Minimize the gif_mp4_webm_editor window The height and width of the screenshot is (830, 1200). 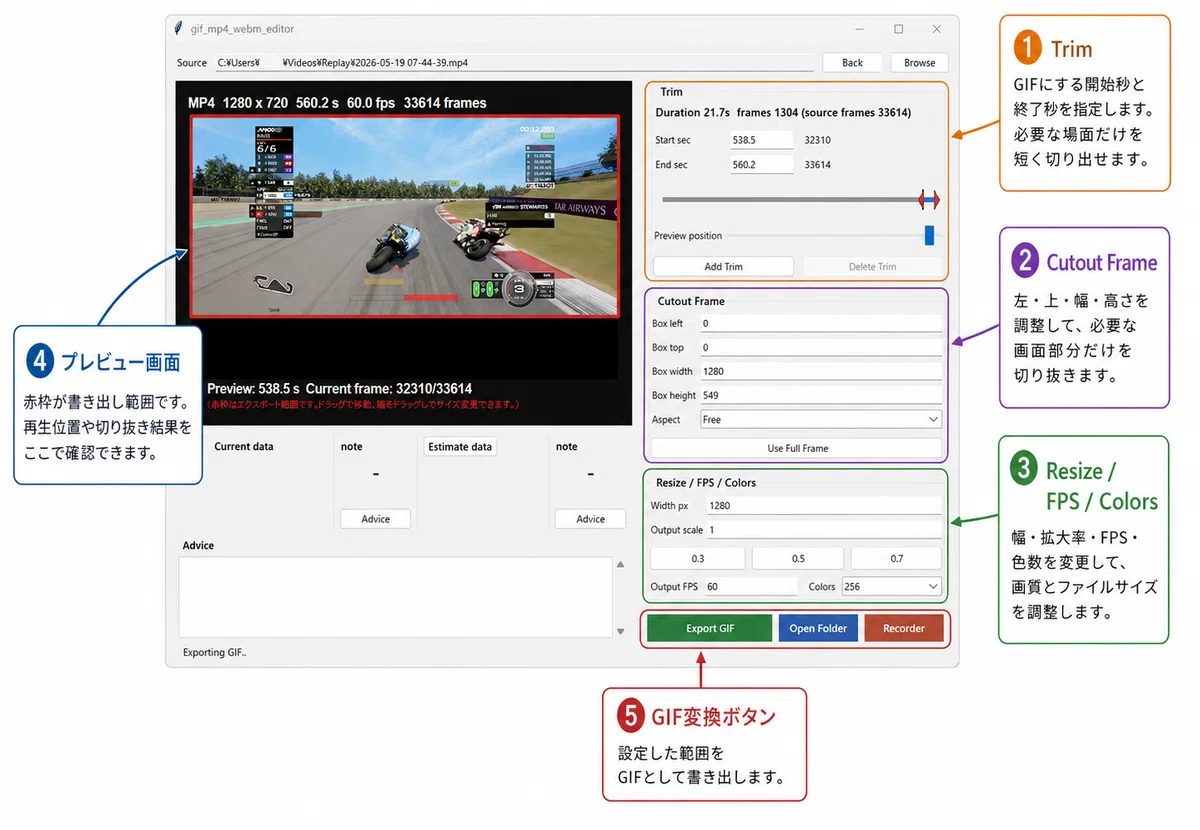(x=860, y=29)
